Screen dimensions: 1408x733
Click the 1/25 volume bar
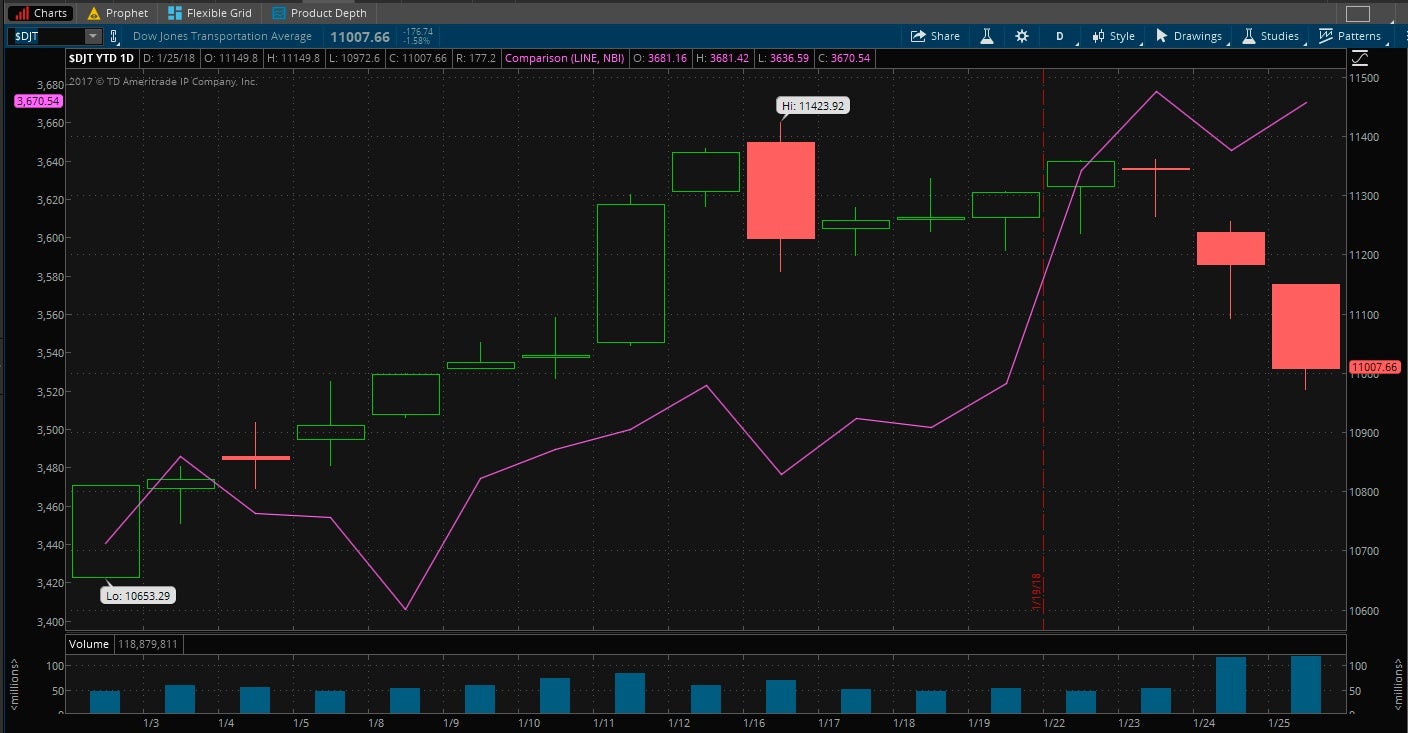click(x=1305, y=684)
